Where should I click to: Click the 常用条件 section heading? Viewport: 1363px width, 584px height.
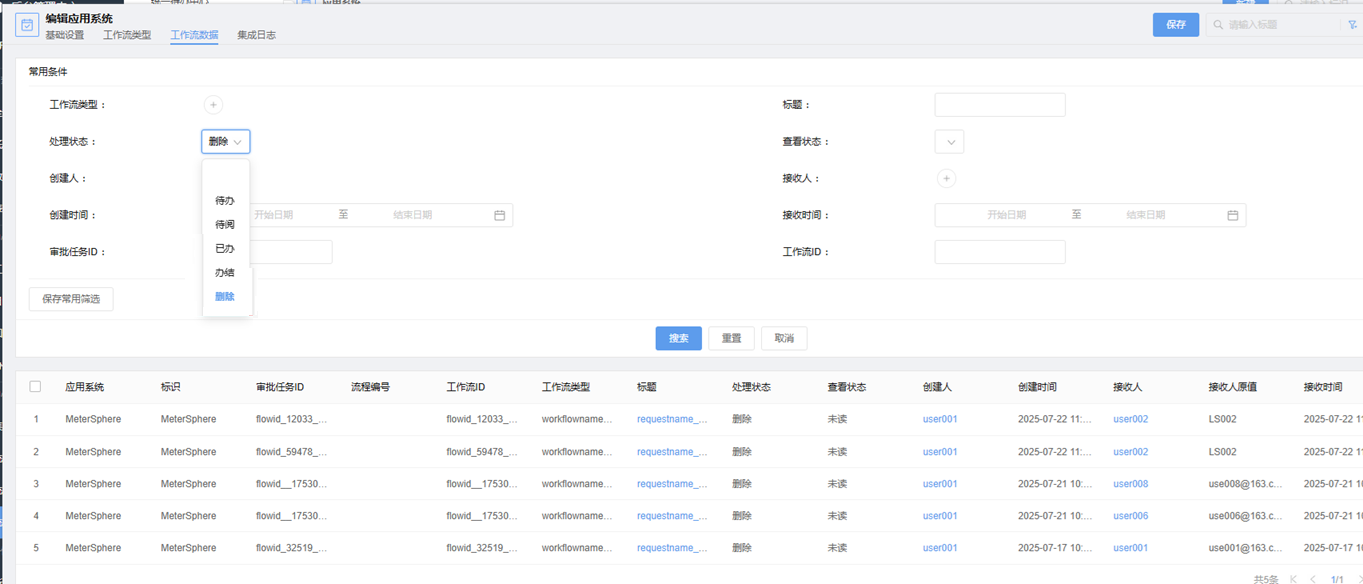[48, 72]
